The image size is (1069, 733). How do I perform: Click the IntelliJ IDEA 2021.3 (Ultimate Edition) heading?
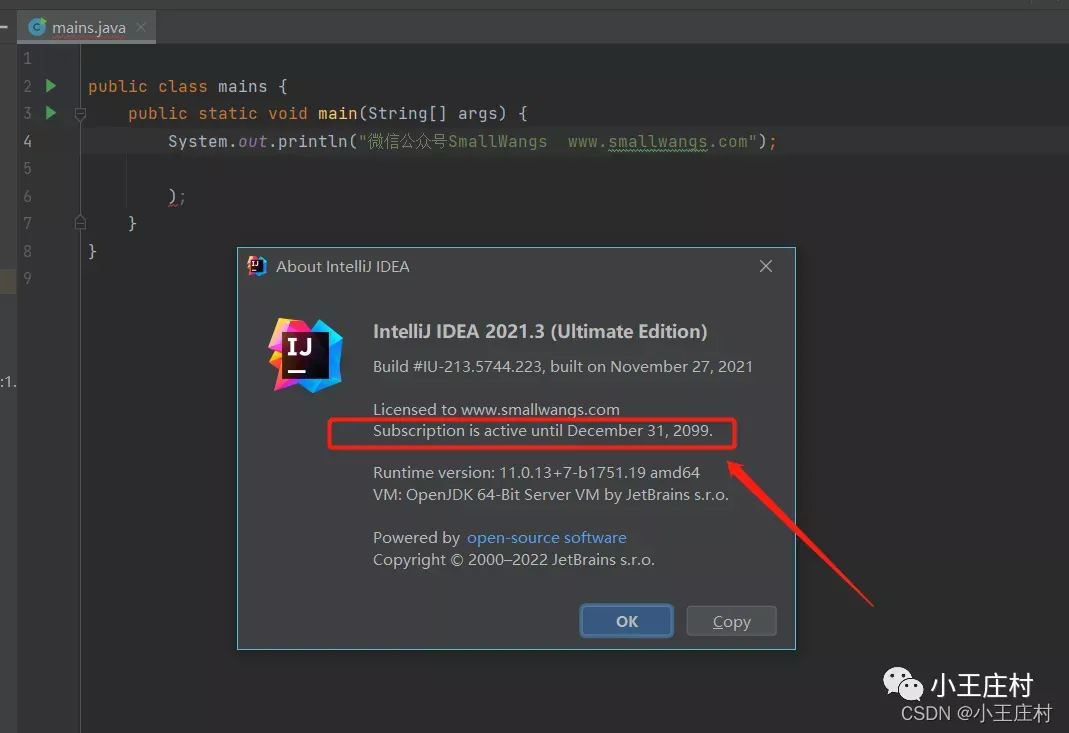(x=540, y=331)
